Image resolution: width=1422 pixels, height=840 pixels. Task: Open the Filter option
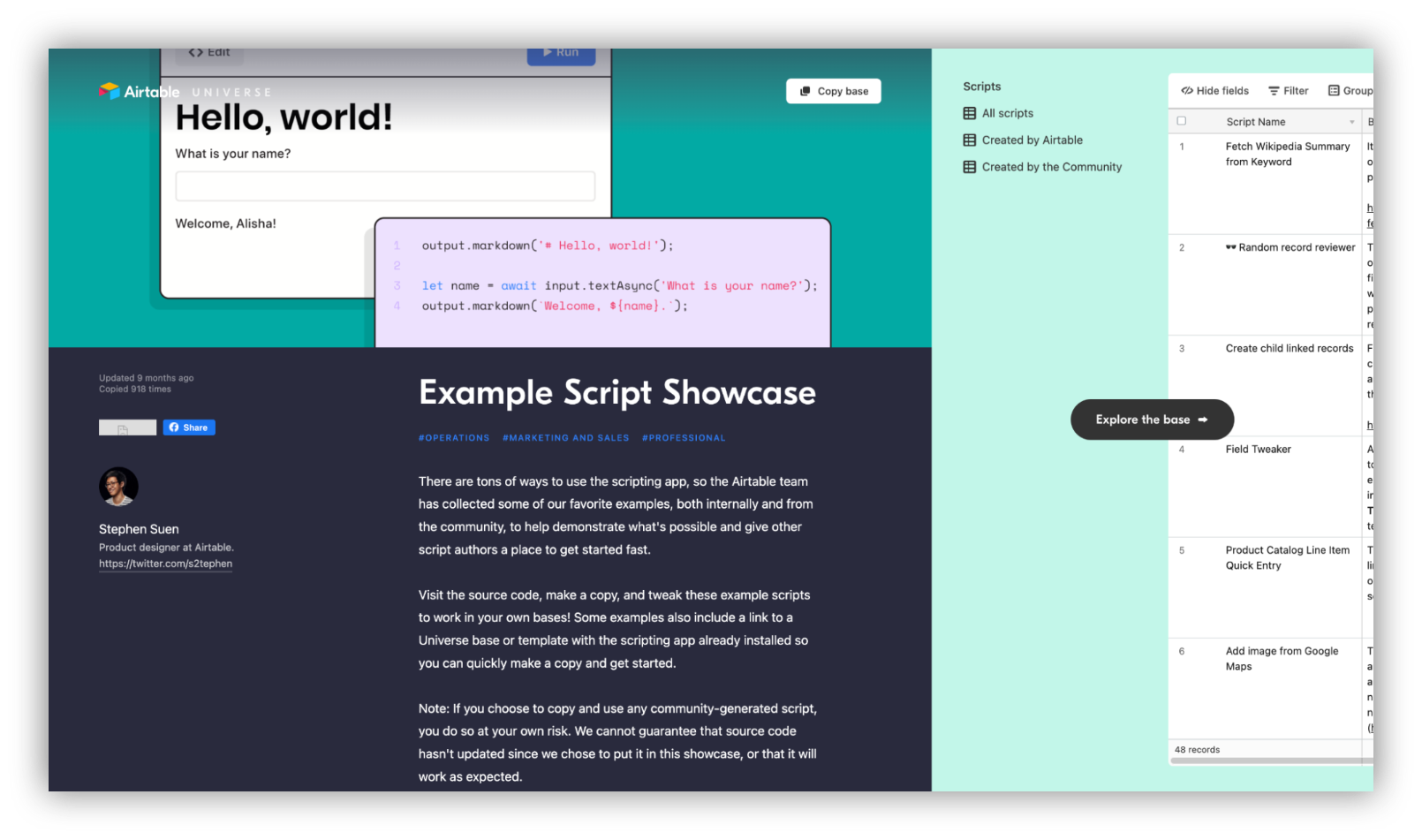click(x=1289, y=90)
